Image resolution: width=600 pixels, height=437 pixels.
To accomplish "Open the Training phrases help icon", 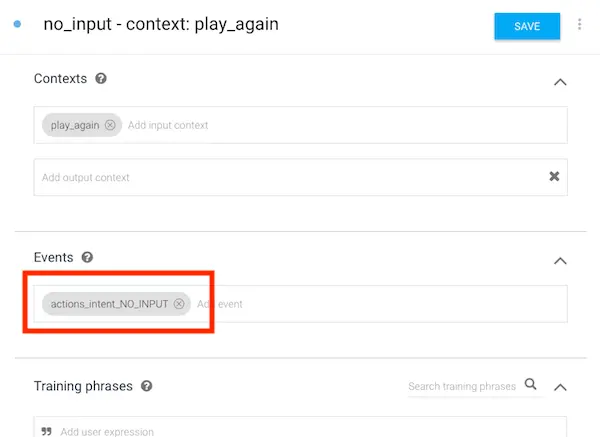I will pyautogui.click(x=147, y=386).
